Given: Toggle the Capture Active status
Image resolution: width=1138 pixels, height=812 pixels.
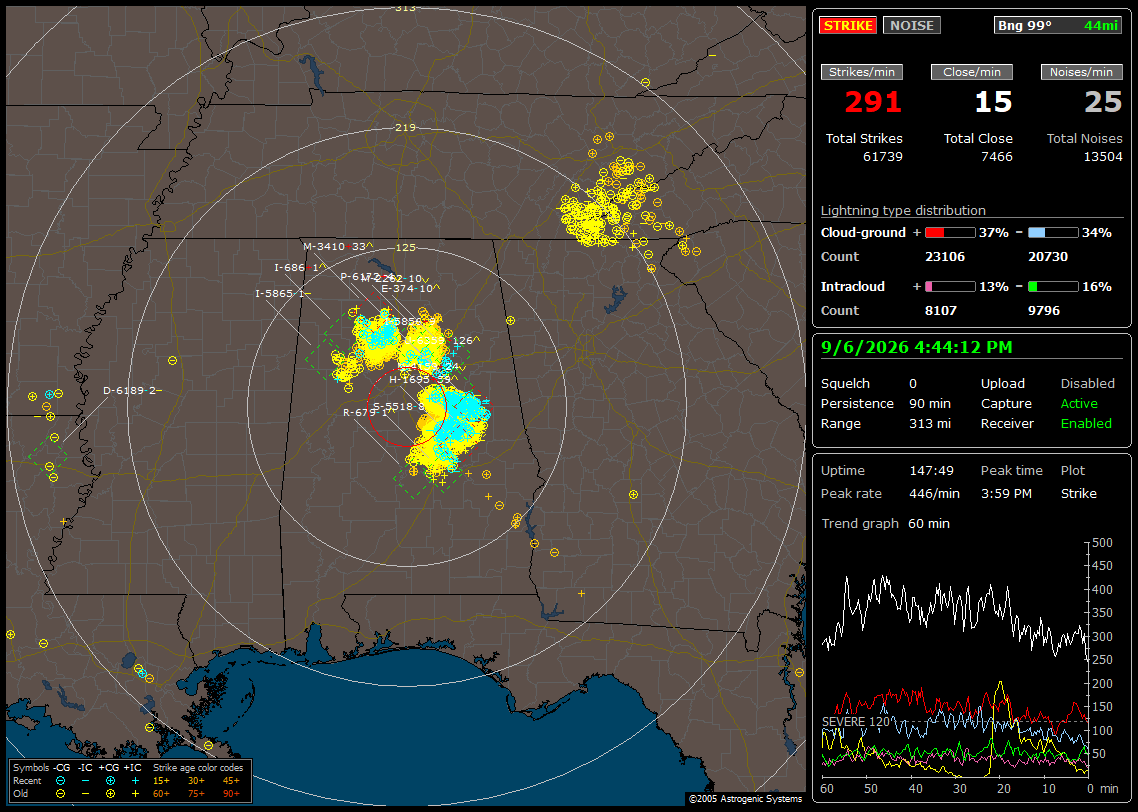Looking at the screenshot, I should [1078, 403].
